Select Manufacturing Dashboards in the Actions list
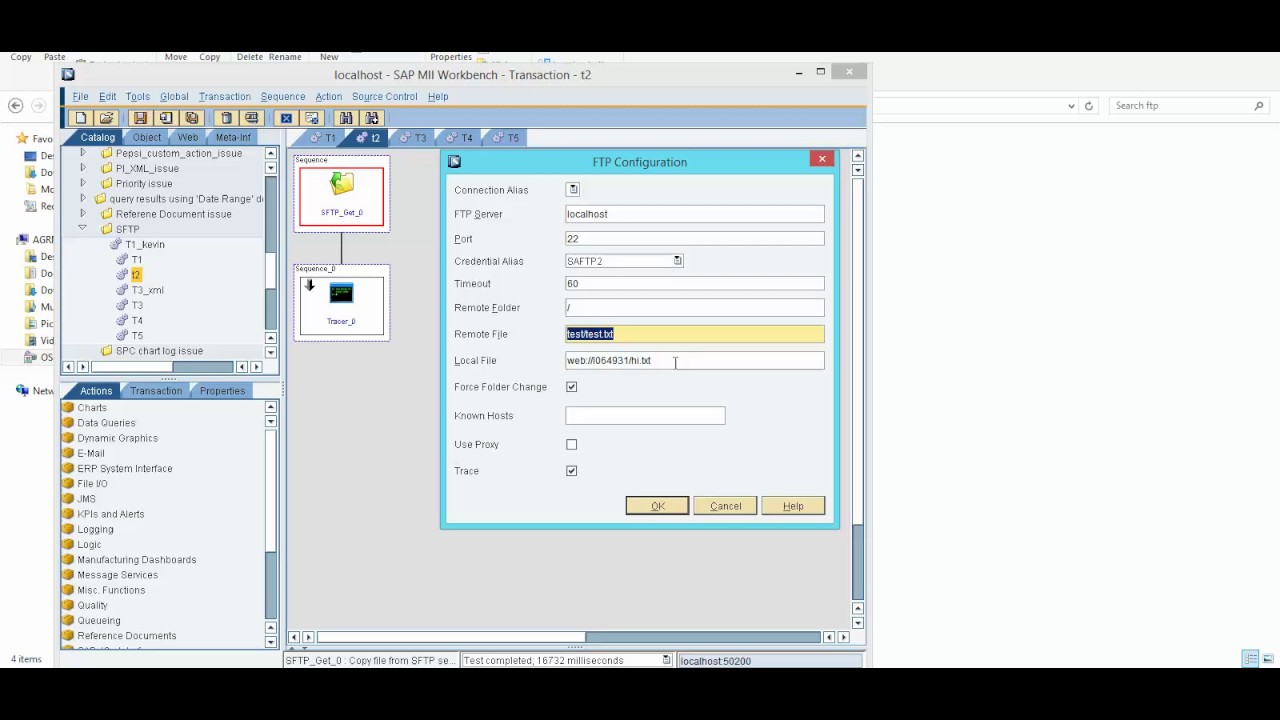 pos(137,560)
